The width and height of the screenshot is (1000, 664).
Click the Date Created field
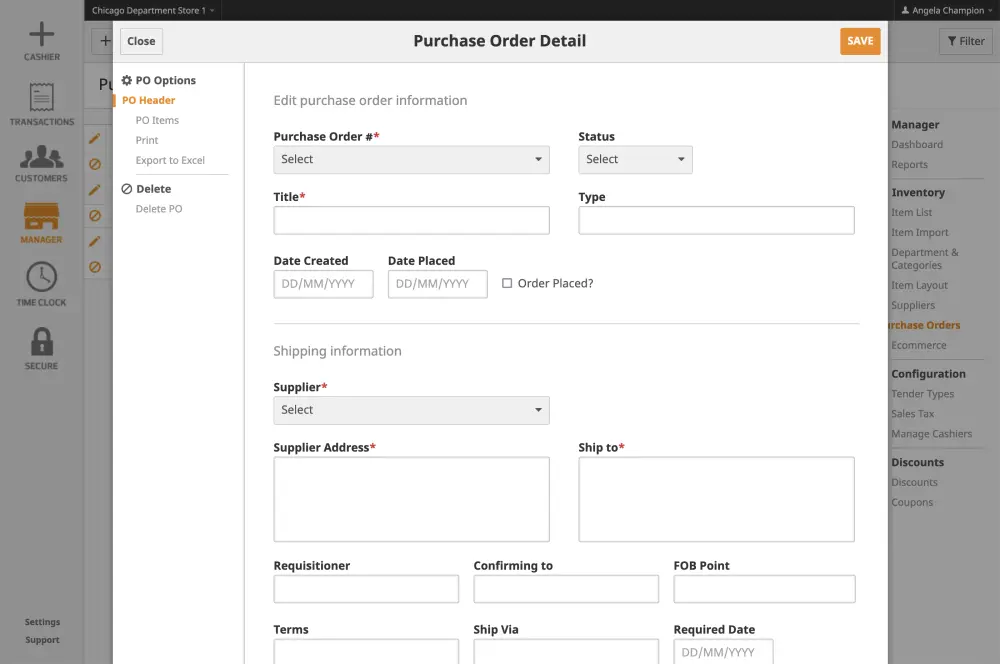pyautogui.click(x=323, y=284)
